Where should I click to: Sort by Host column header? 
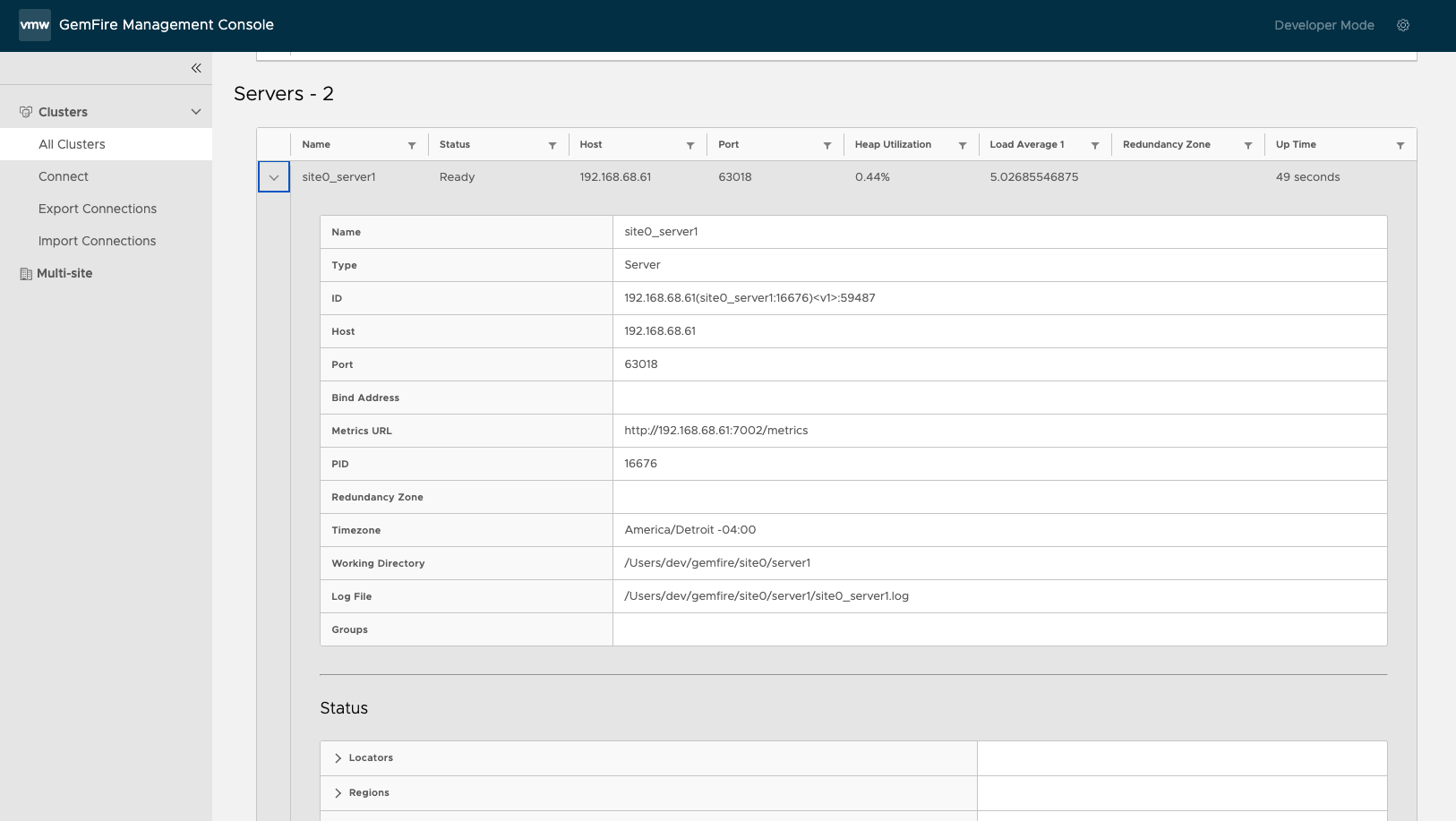591,144
